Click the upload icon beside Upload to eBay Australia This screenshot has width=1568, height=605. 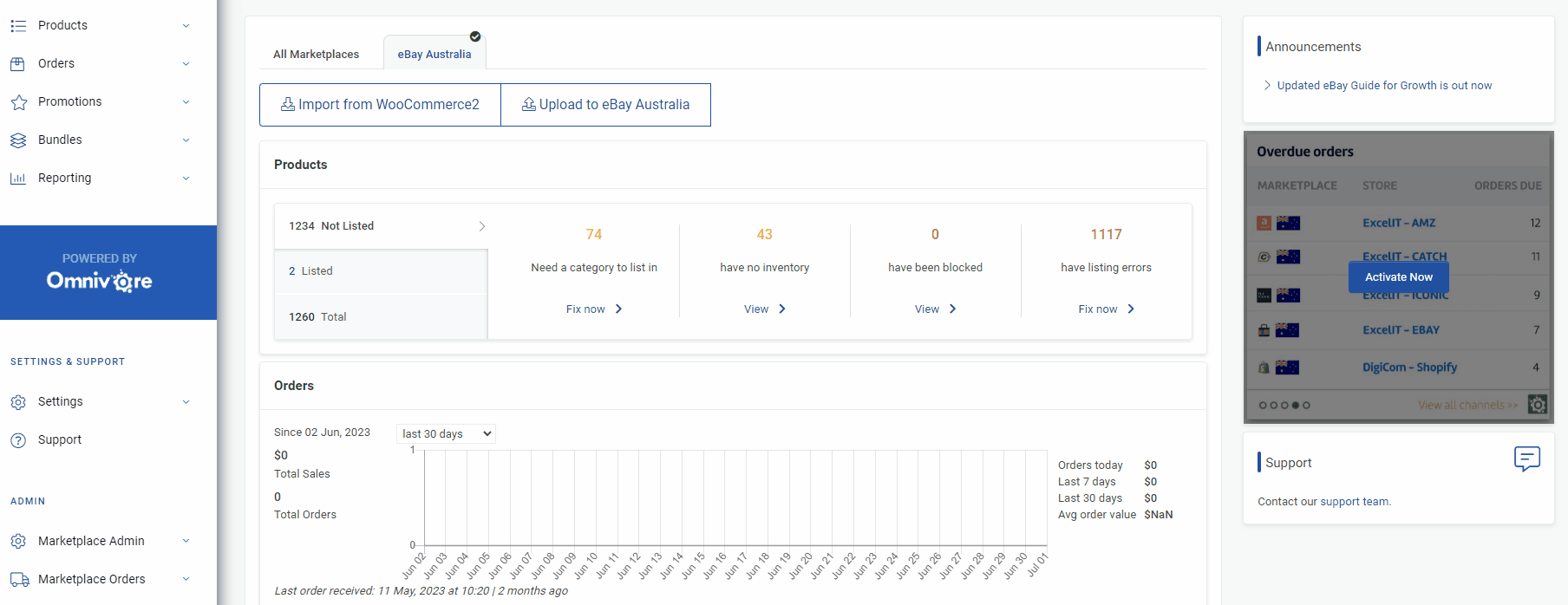528,104
